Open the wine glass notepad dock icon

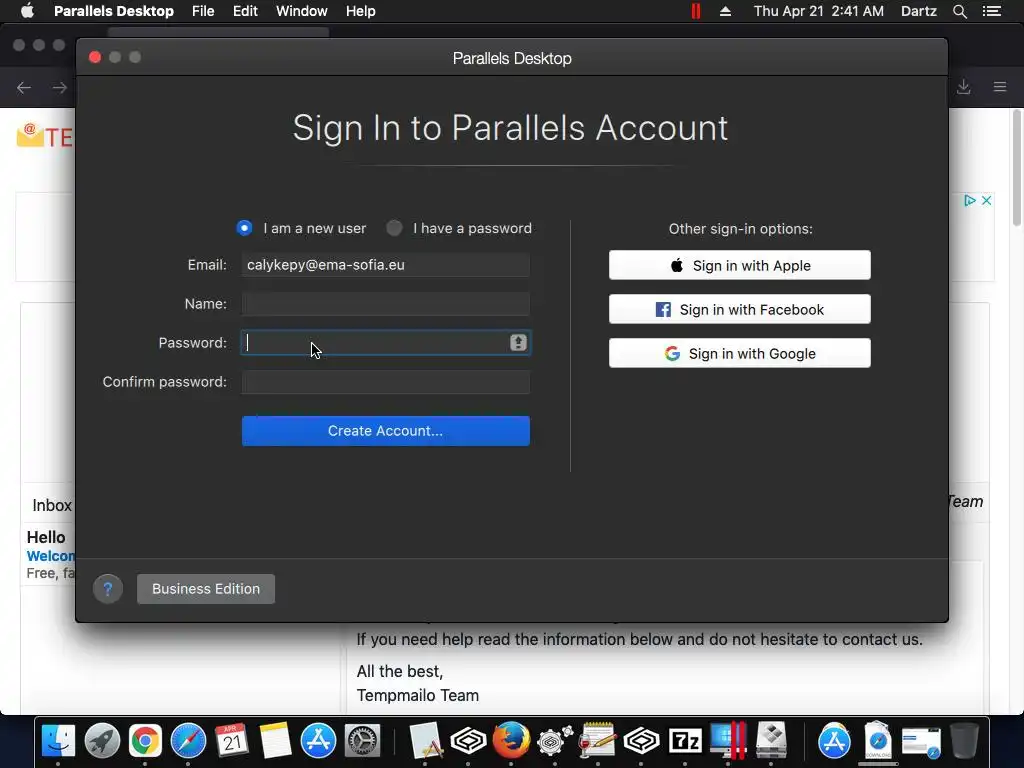click(598, 741)
